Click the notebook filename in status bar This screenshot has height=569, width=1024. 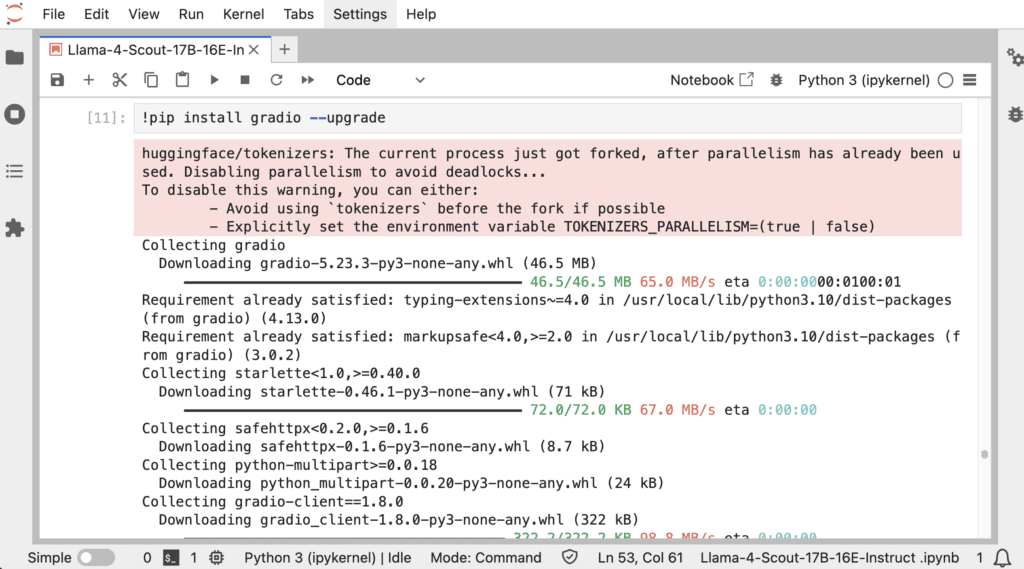[829, 557]
